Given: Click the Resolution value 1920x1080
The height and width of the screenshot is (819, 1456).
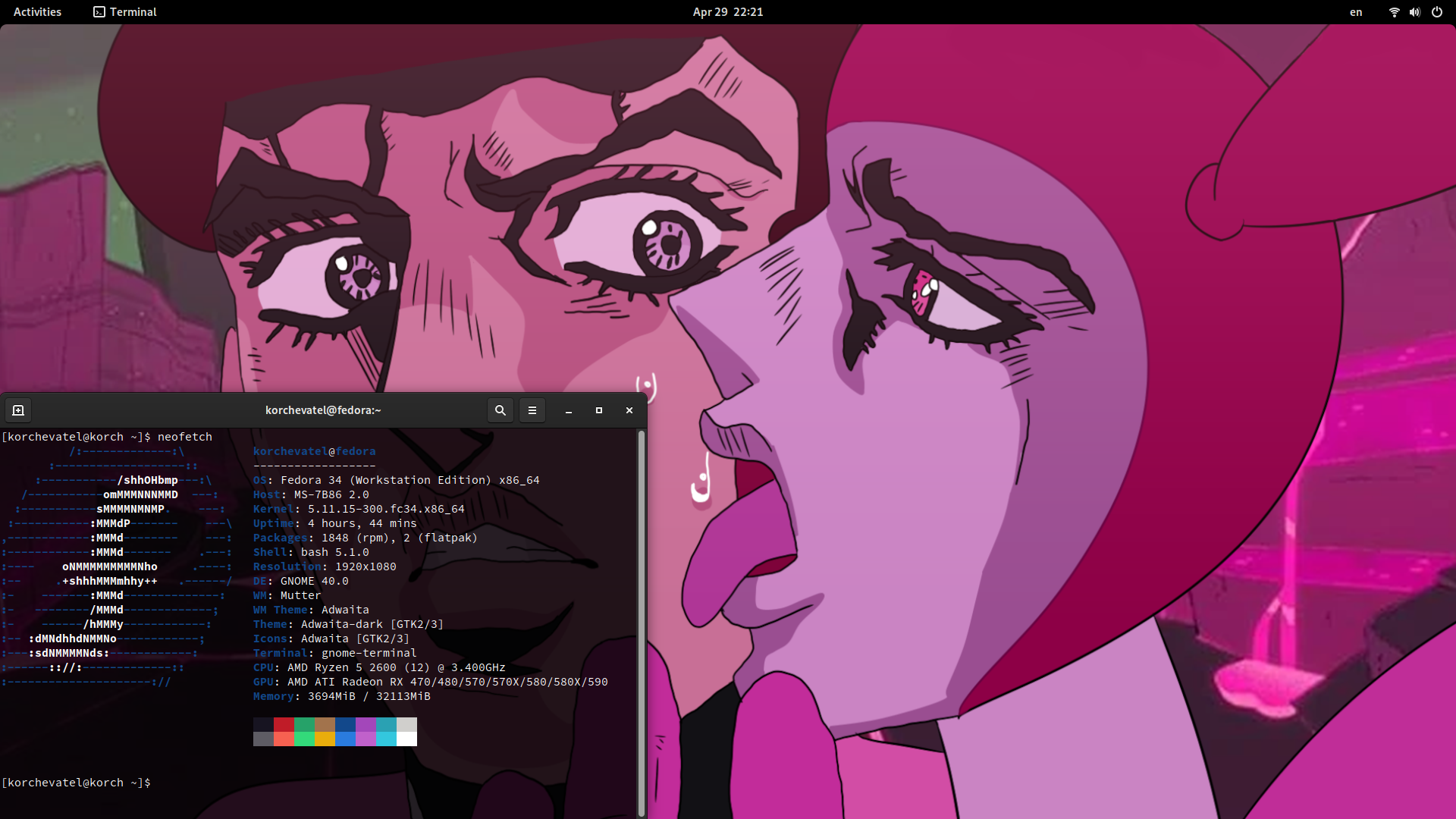Looking at the screenshot, I should click(366, 566).
